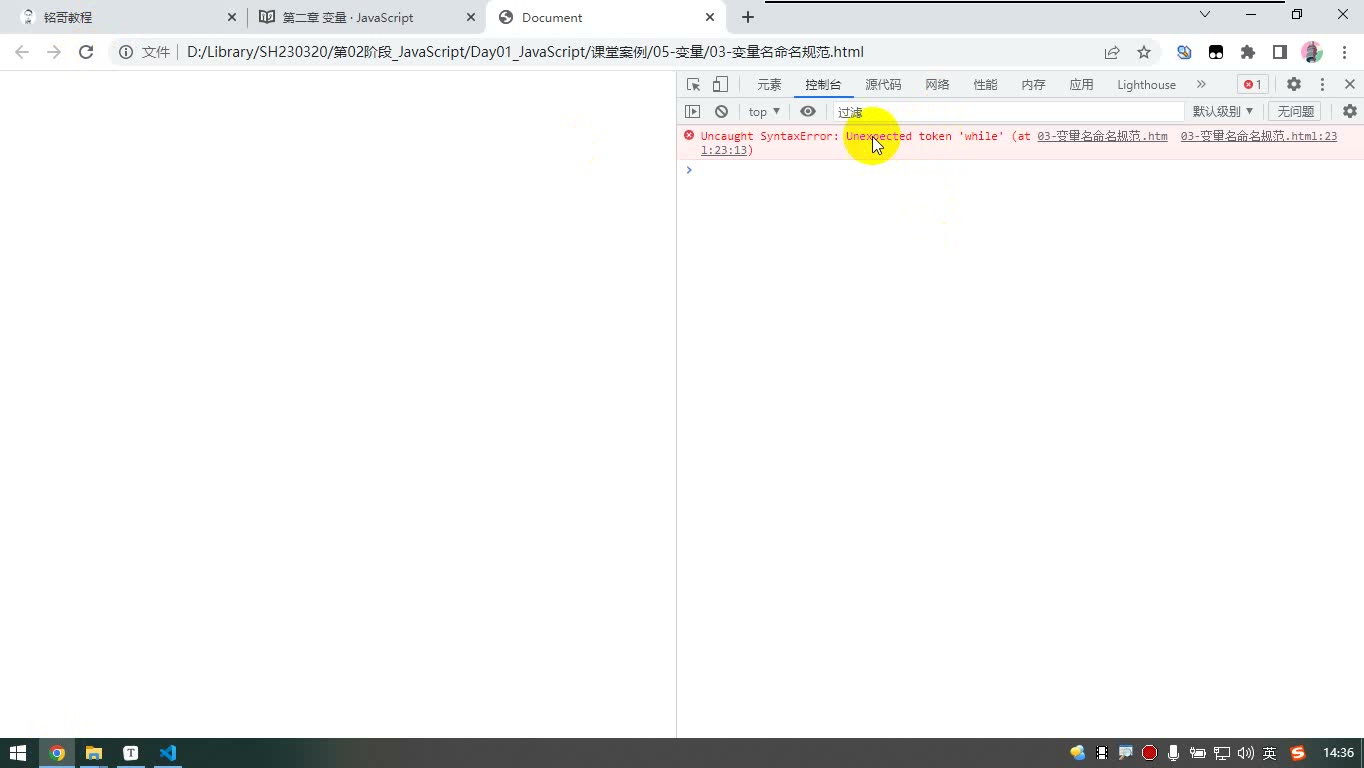The height and width of the screenshot is (768, 1364).
Task: Close the DevTools panel
Action: (x=1350, y=85)
